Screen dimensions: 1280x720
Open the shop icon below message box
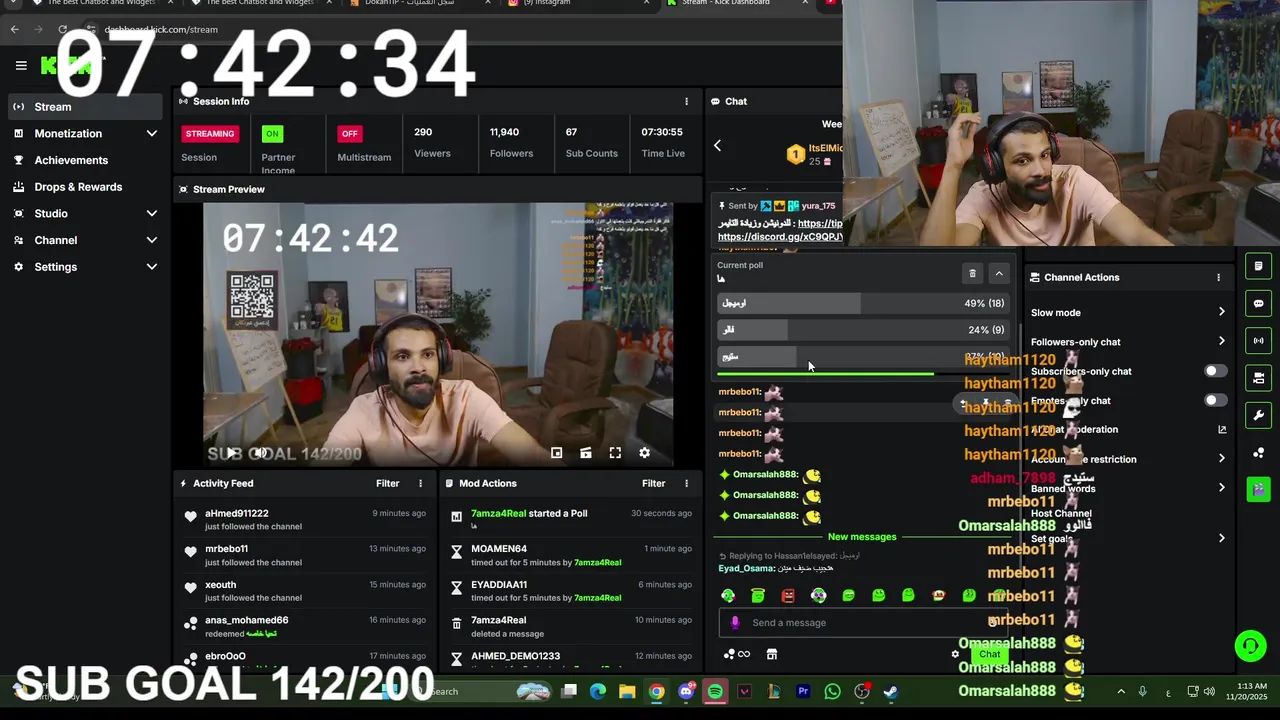point(772,654)
